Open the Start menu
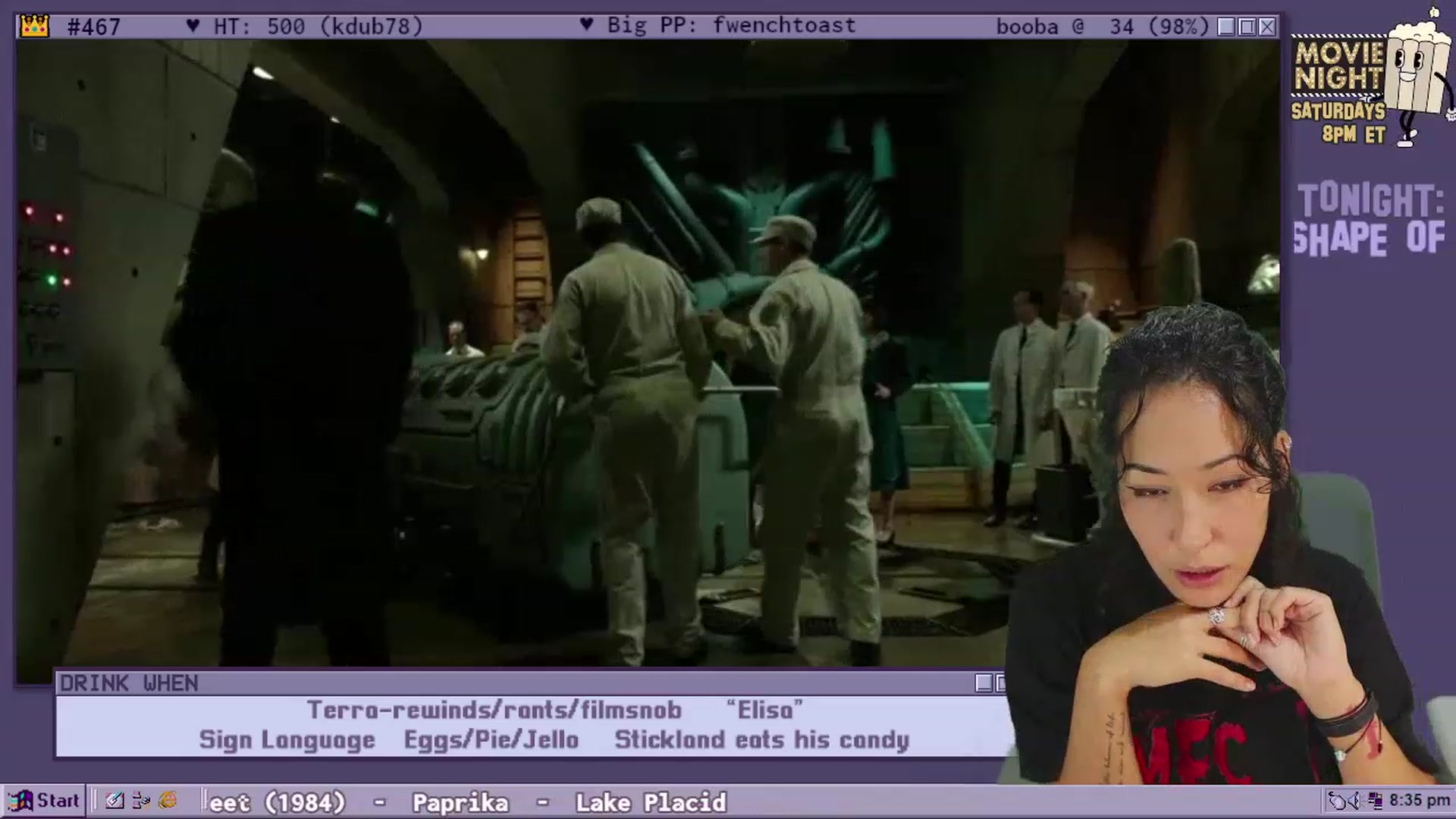1456x819 pixels. [x=44, y=801]
